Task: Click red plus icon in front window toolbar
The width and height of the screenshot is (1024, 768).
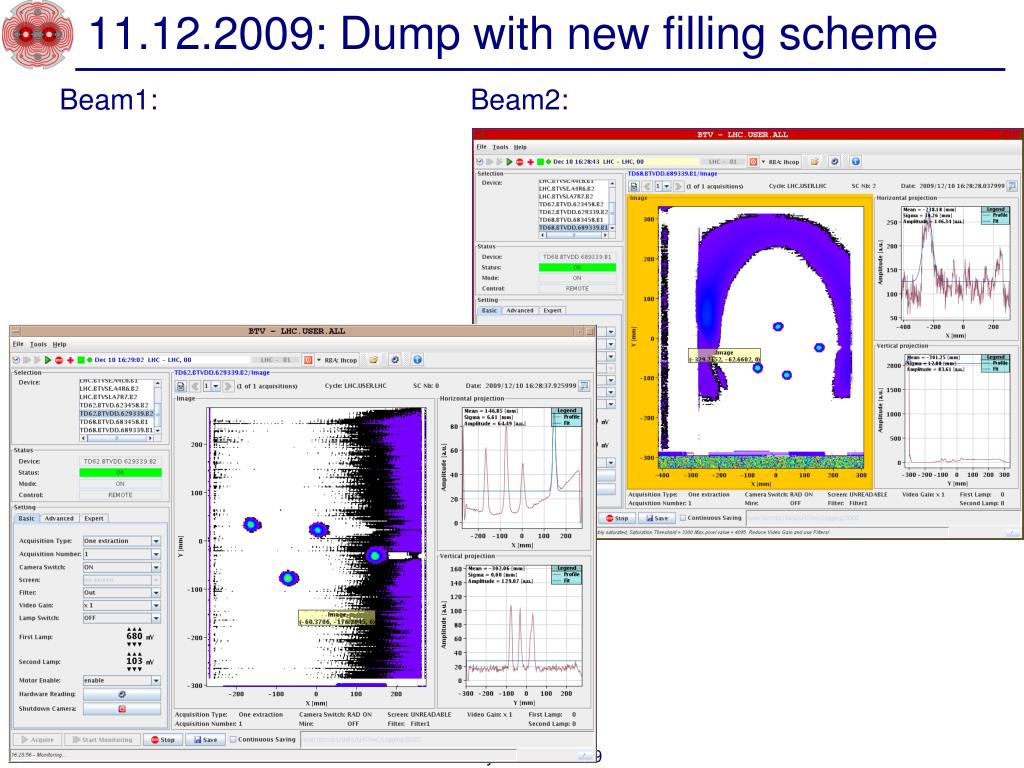Action: click(70, 360)
